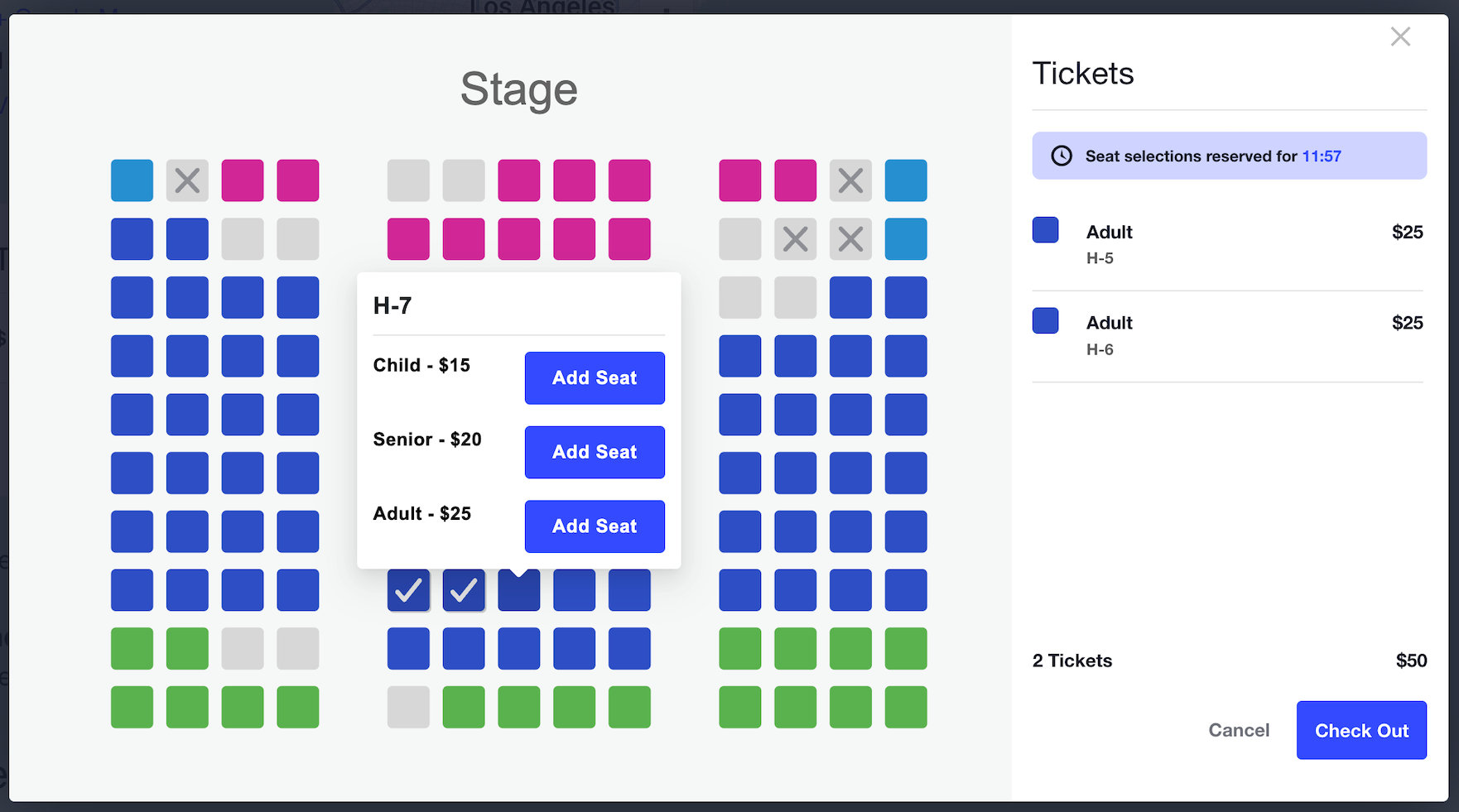Close the seat selection dialog
1459x812 pixels.
tap(1400, 36)
